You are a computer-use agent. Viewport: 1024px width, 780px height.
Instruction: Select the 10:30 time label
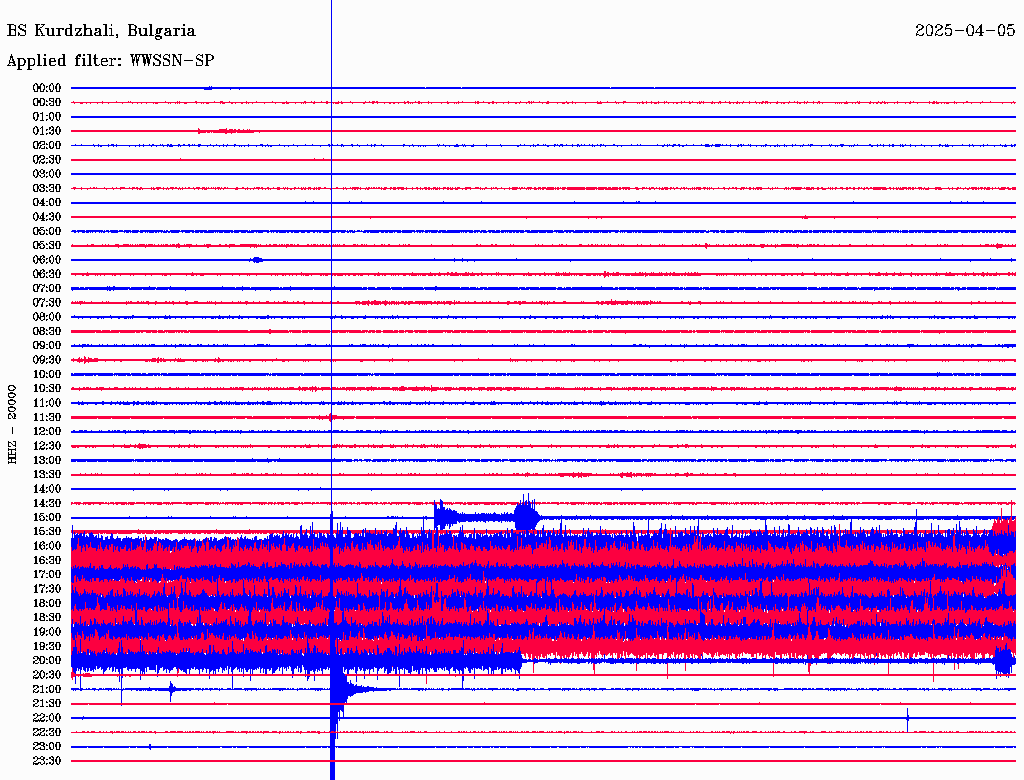pos(47,389)
